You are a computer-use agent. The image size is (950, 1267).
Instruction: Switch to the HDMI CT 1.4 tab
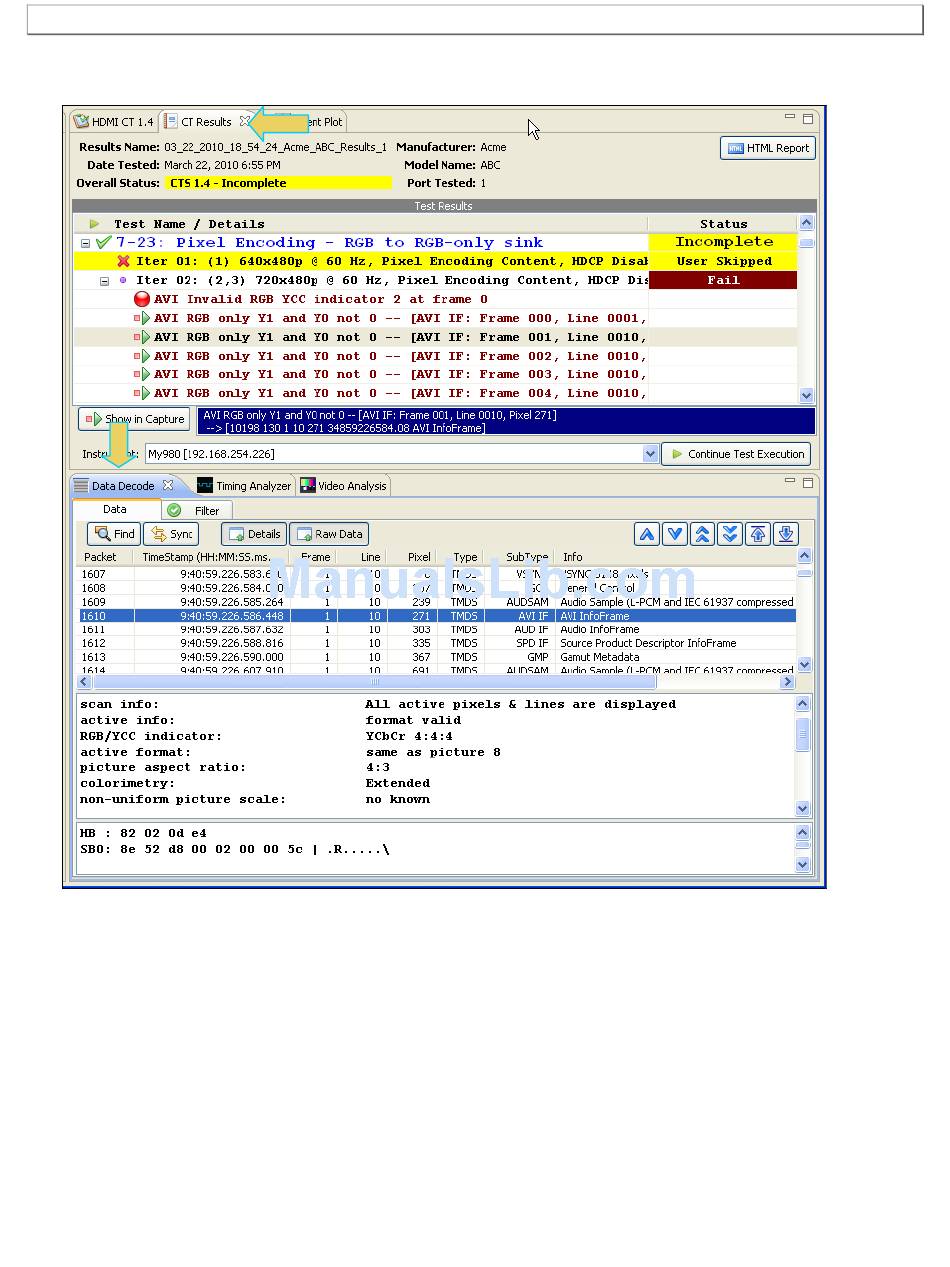tap(114, 122)
